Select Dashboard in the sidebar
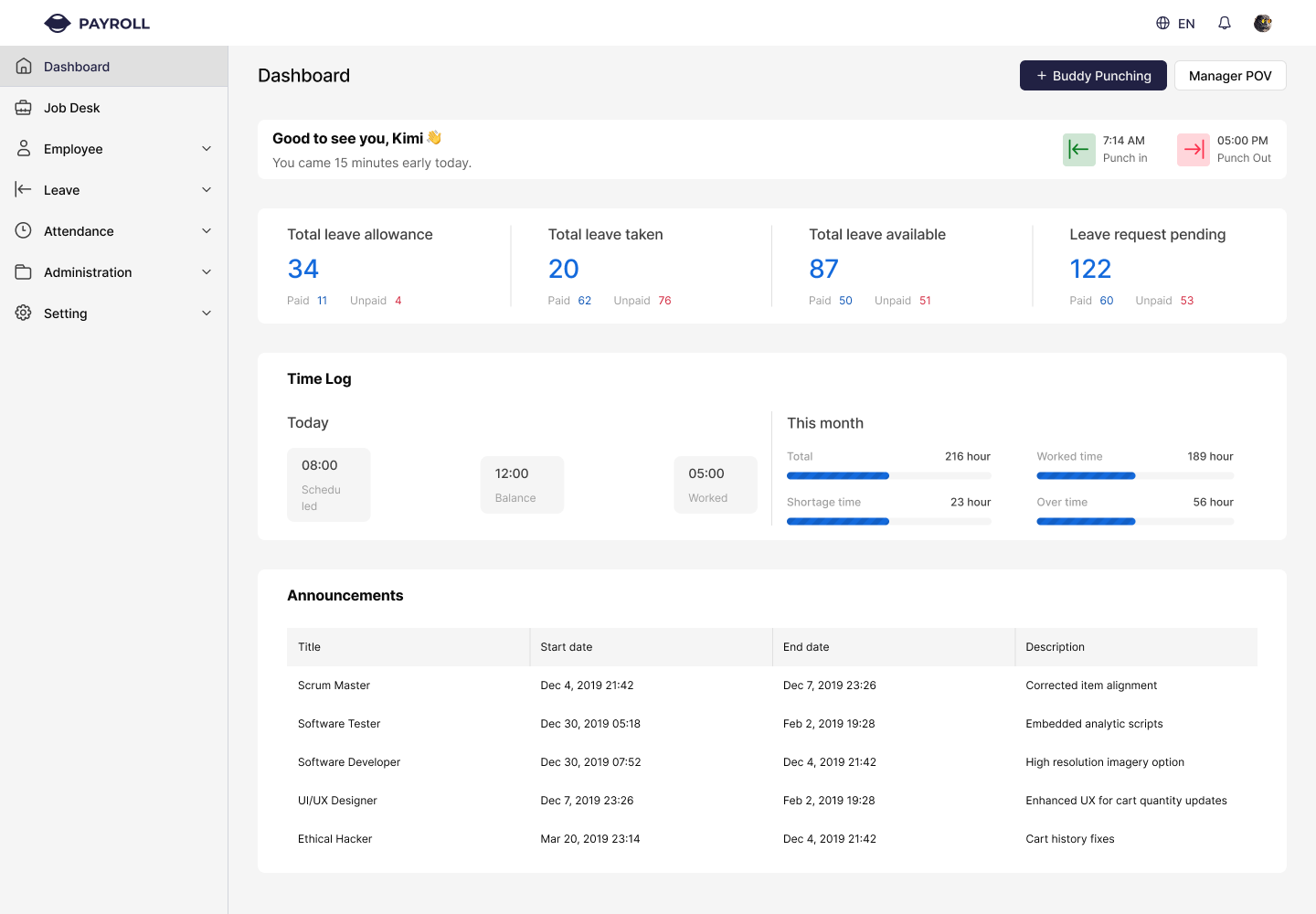1316x914 pixels. 76,66
